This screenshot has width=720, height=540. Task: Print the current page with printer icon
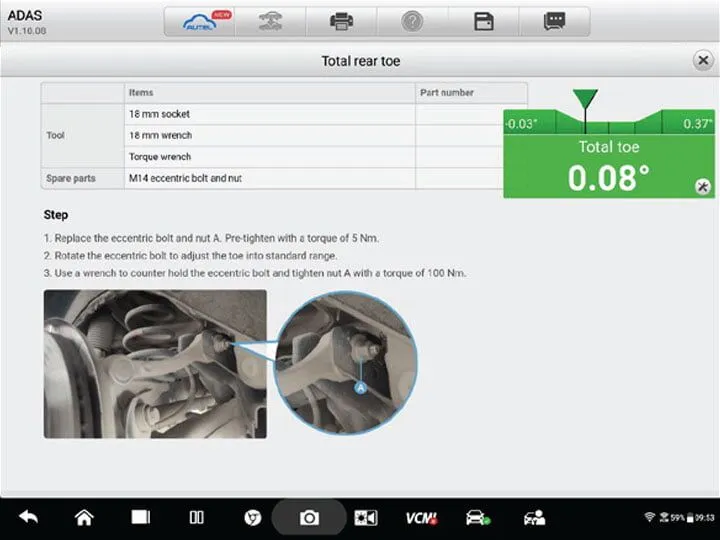tap(341, 22)
